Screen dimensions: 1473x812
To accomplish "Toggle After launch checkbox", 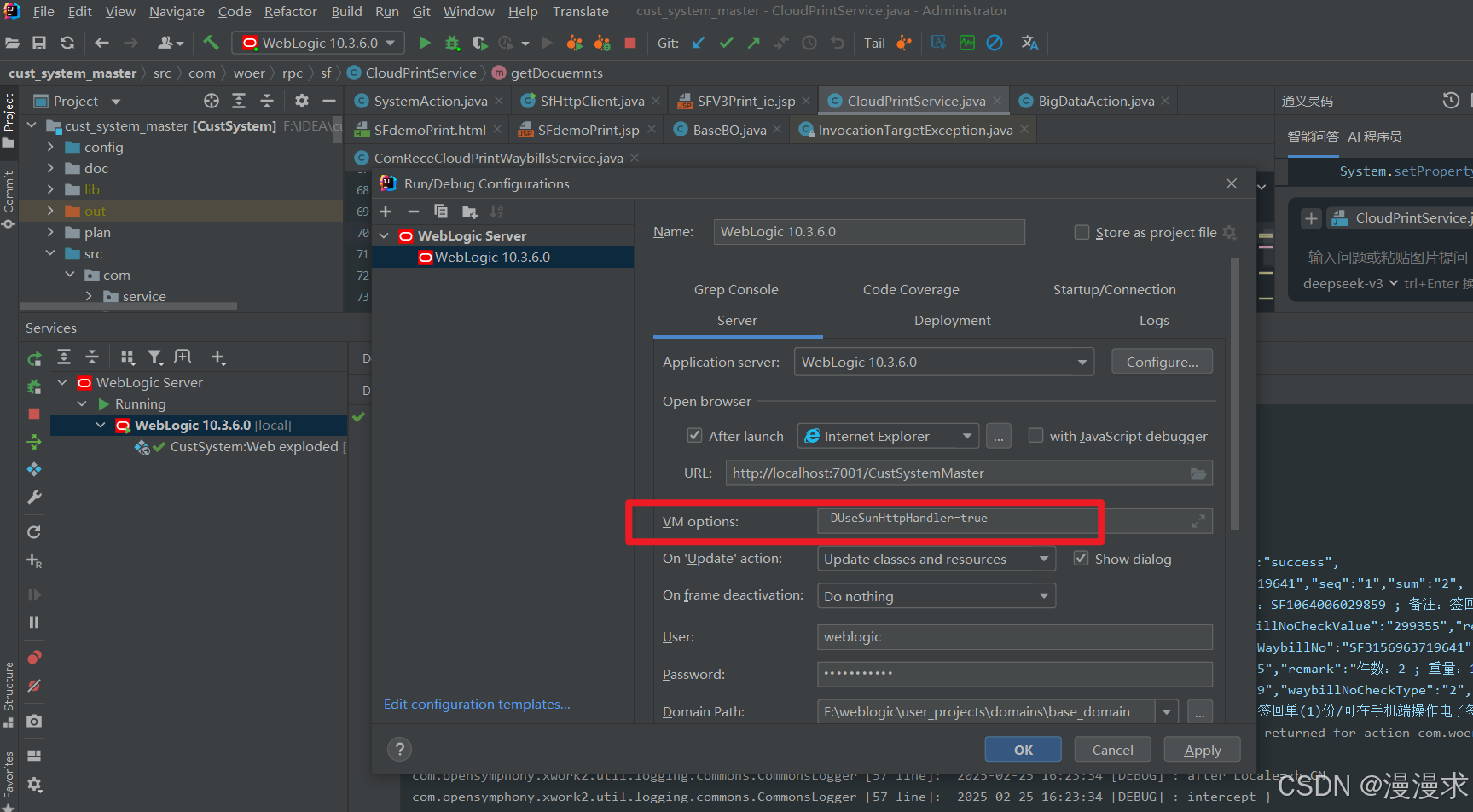I will pos(694,435).
